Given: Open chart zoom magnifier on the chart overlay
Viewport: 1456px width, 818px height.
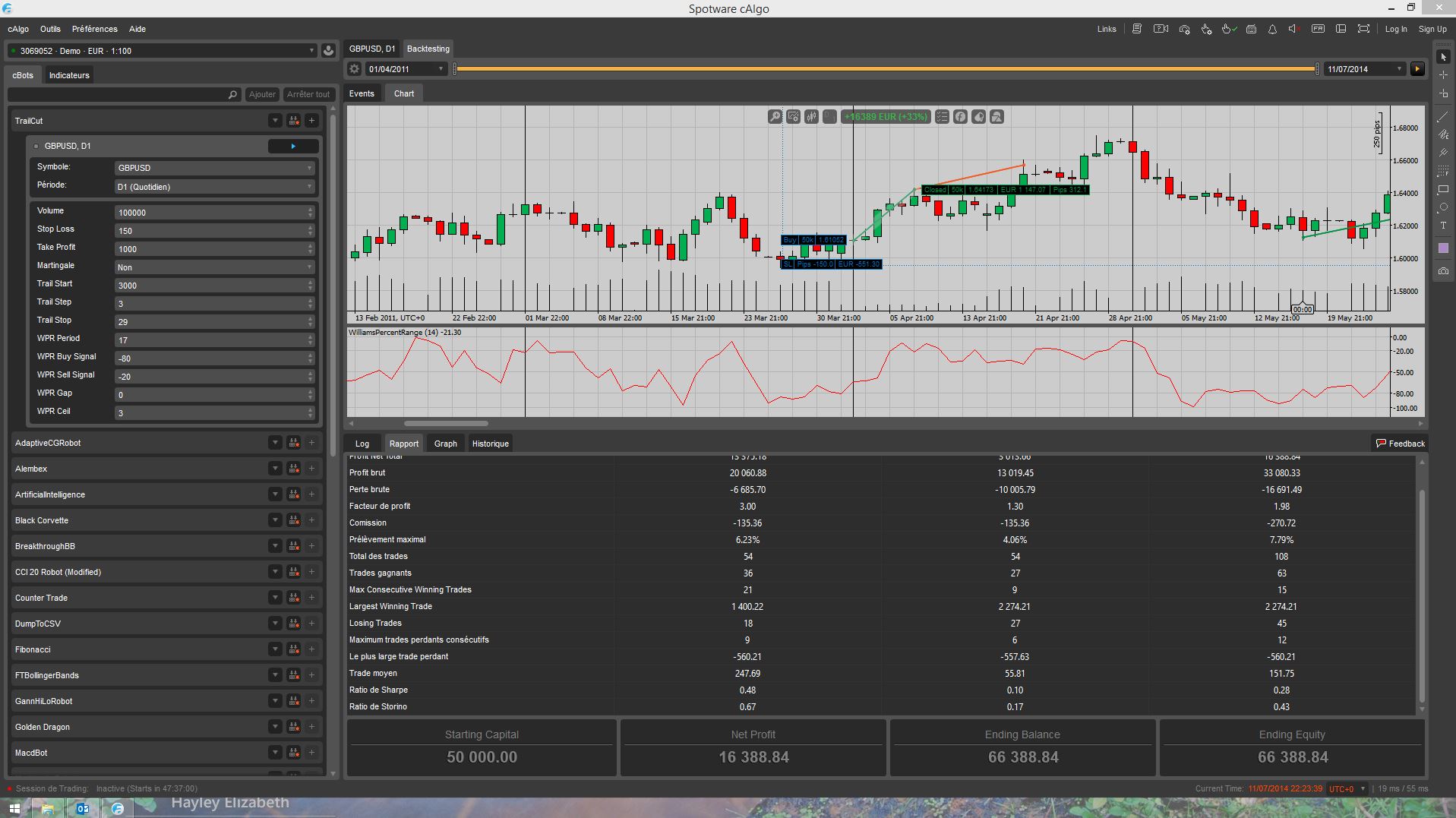Looking at the screenshot, I should click(775, 116).
